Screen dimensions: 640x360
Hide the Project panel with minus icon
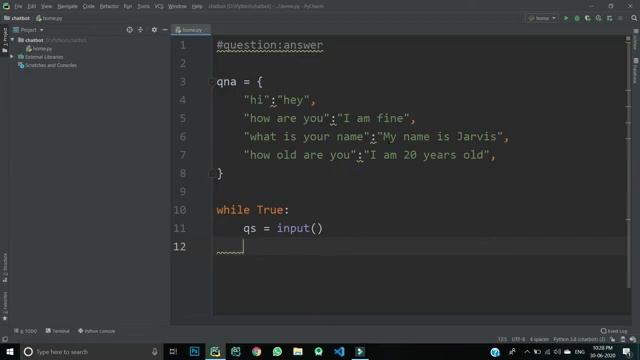click(165, 30)
